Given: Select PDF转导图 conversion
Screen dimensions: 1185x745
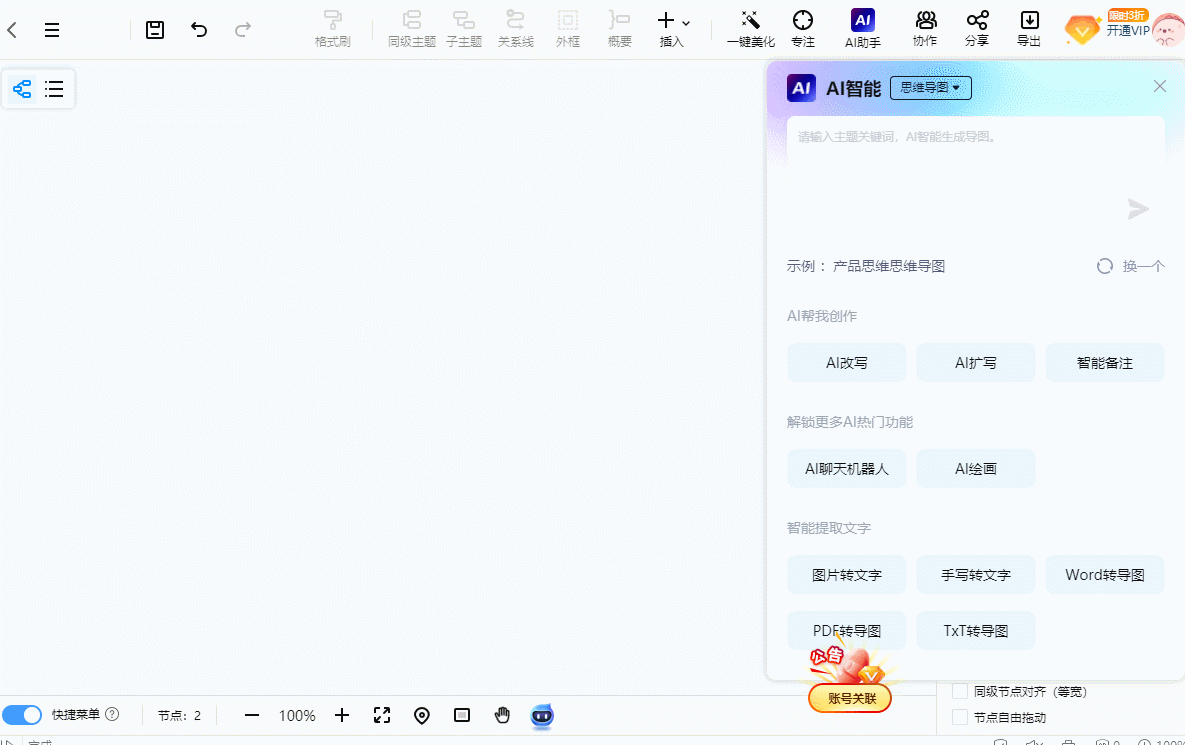Looking at the screenshot, I should click(846, 630).
